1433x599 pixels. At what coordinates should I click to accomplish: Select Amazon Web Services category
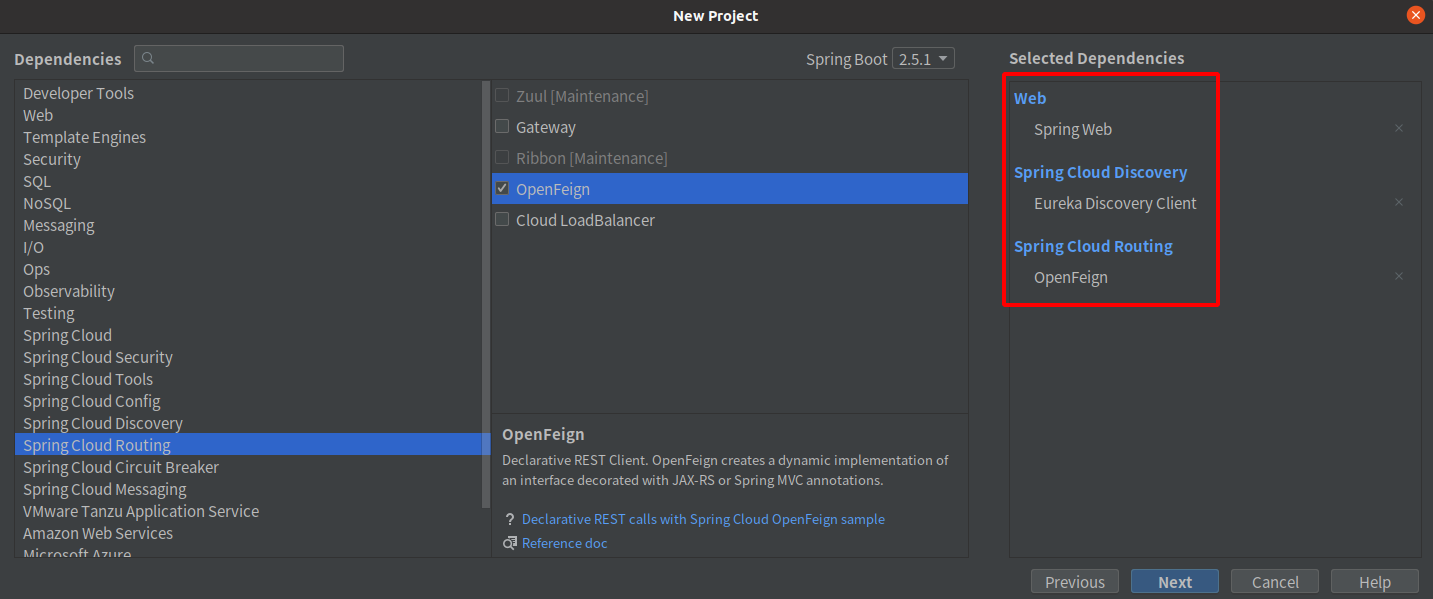(x=248, y=533)
